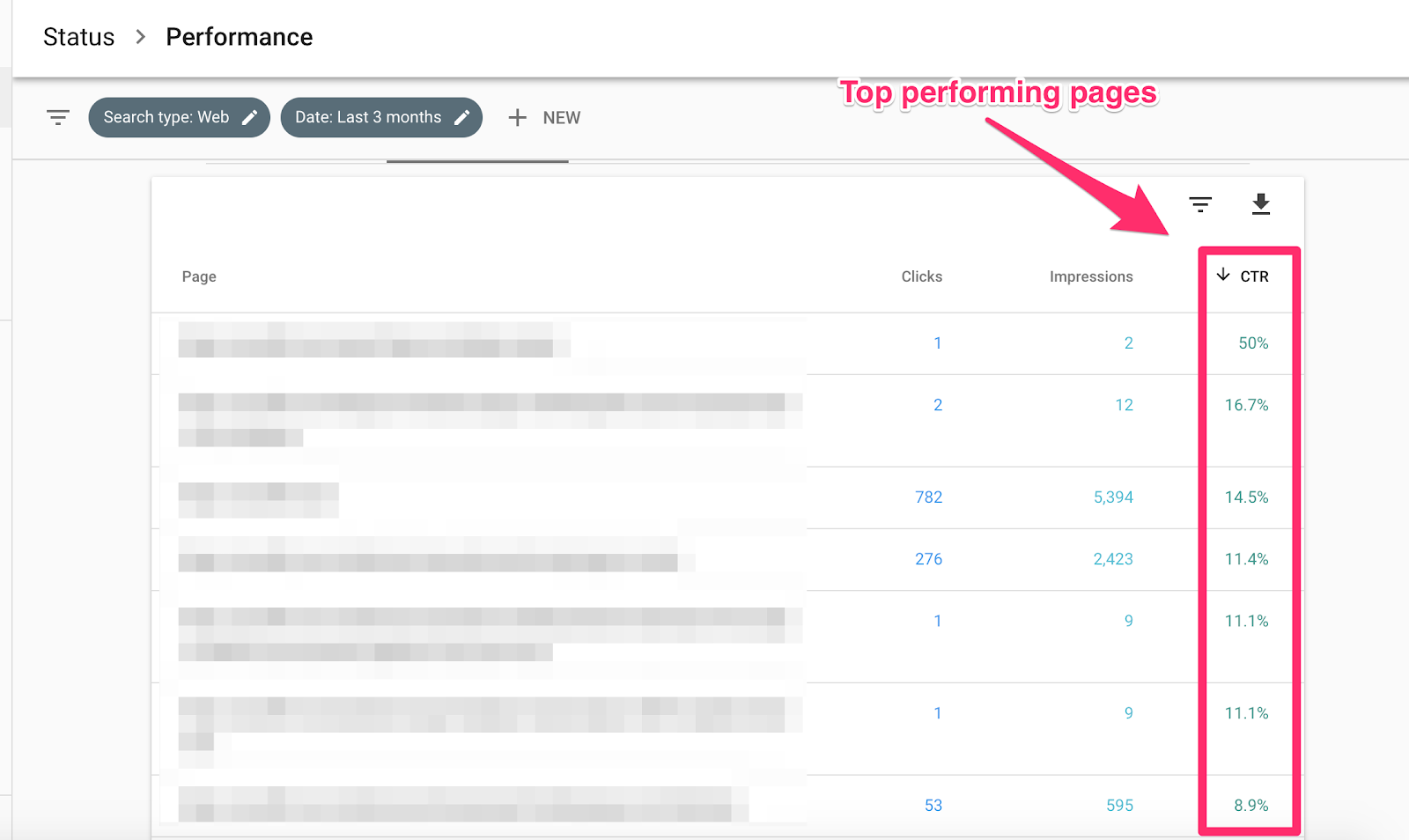Open the Date: Last 3 months chip
The image size is (1409, 840).
(x=368, y=118)
